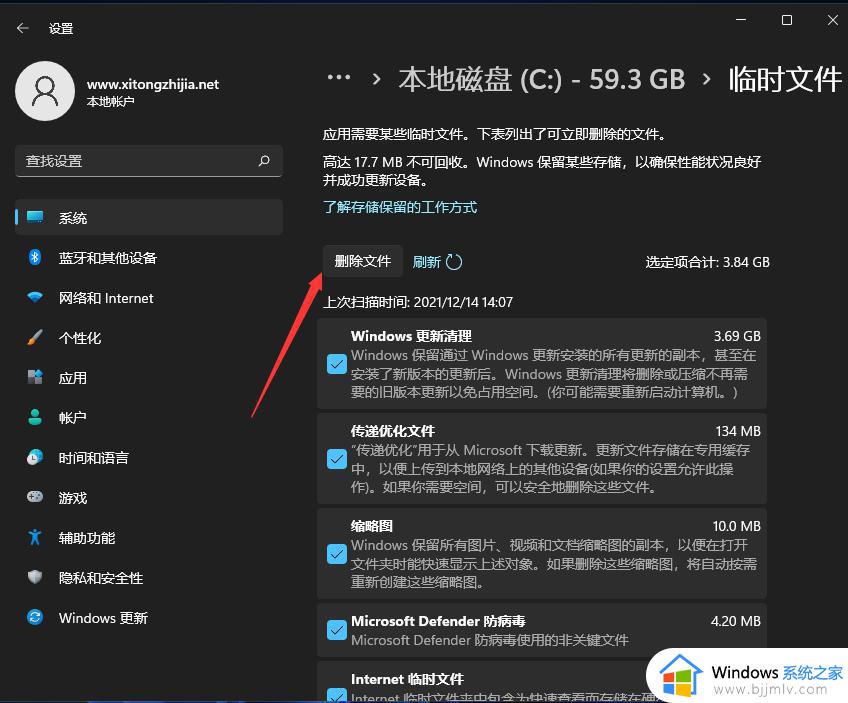The image size is (848, 703).
Task: Open 网络和 Internet settings
Action: [149, 297]
